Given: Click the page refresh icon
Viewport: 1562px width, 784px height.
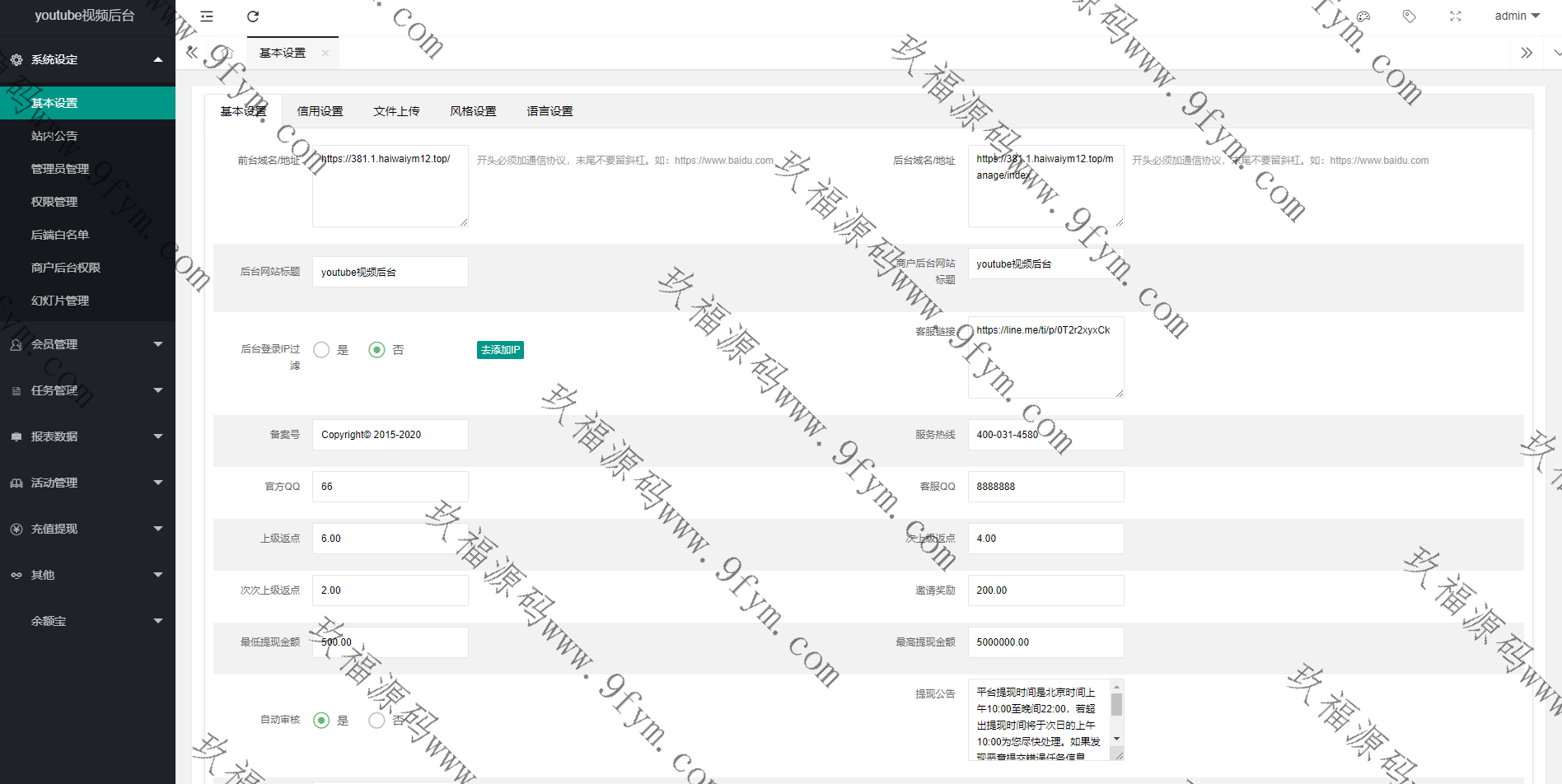Looking at the screenshot, I should [x=253, y=16].
